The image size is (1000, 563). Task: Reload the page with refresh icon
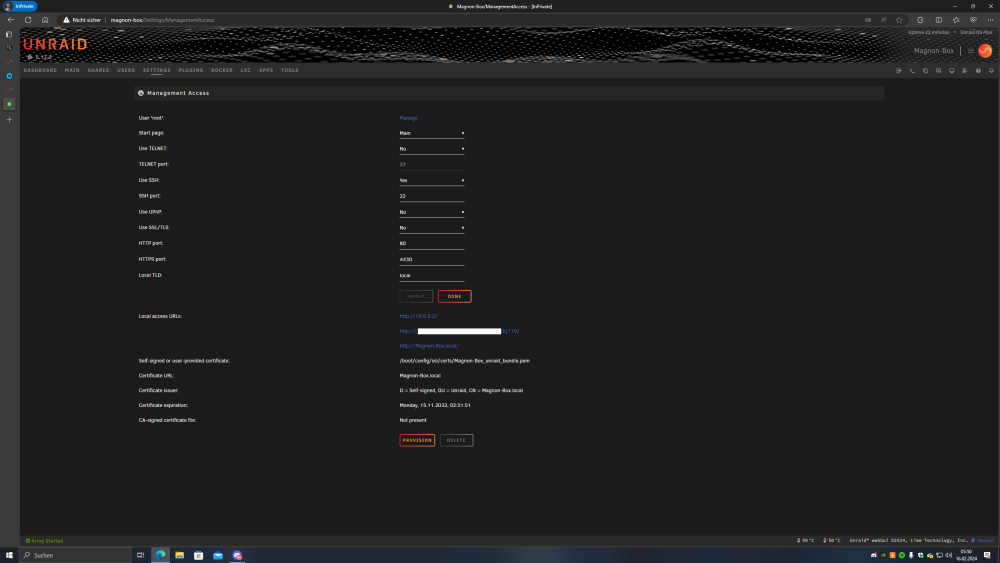click(x=28, y=20)
